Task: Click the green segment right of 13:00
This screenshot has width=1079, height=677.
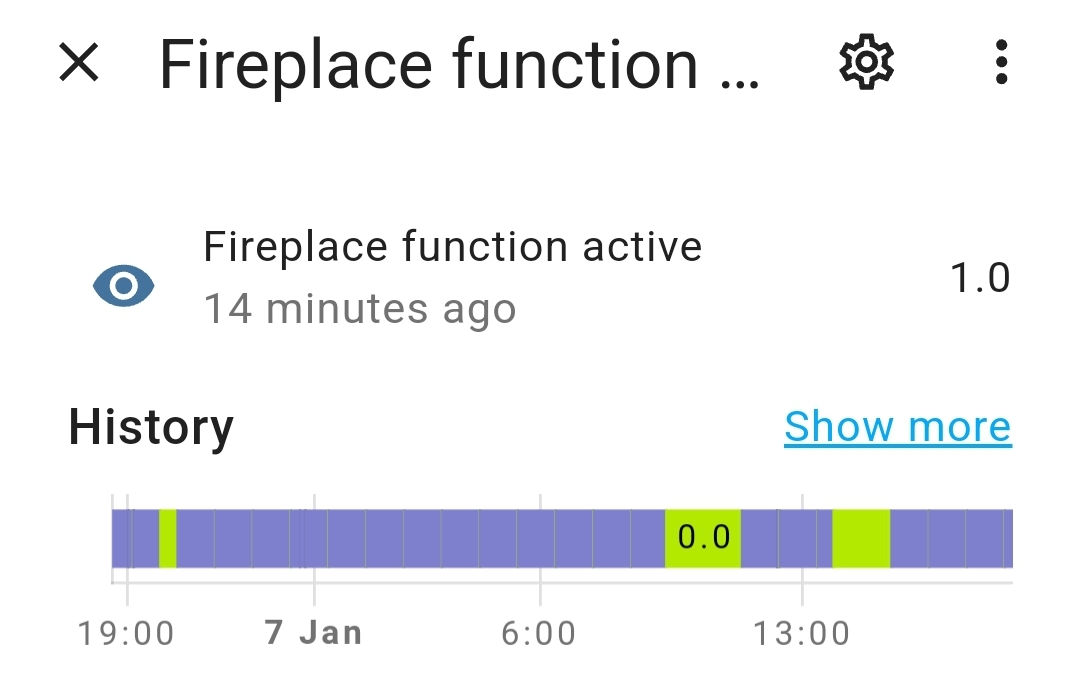Action: 861,538
